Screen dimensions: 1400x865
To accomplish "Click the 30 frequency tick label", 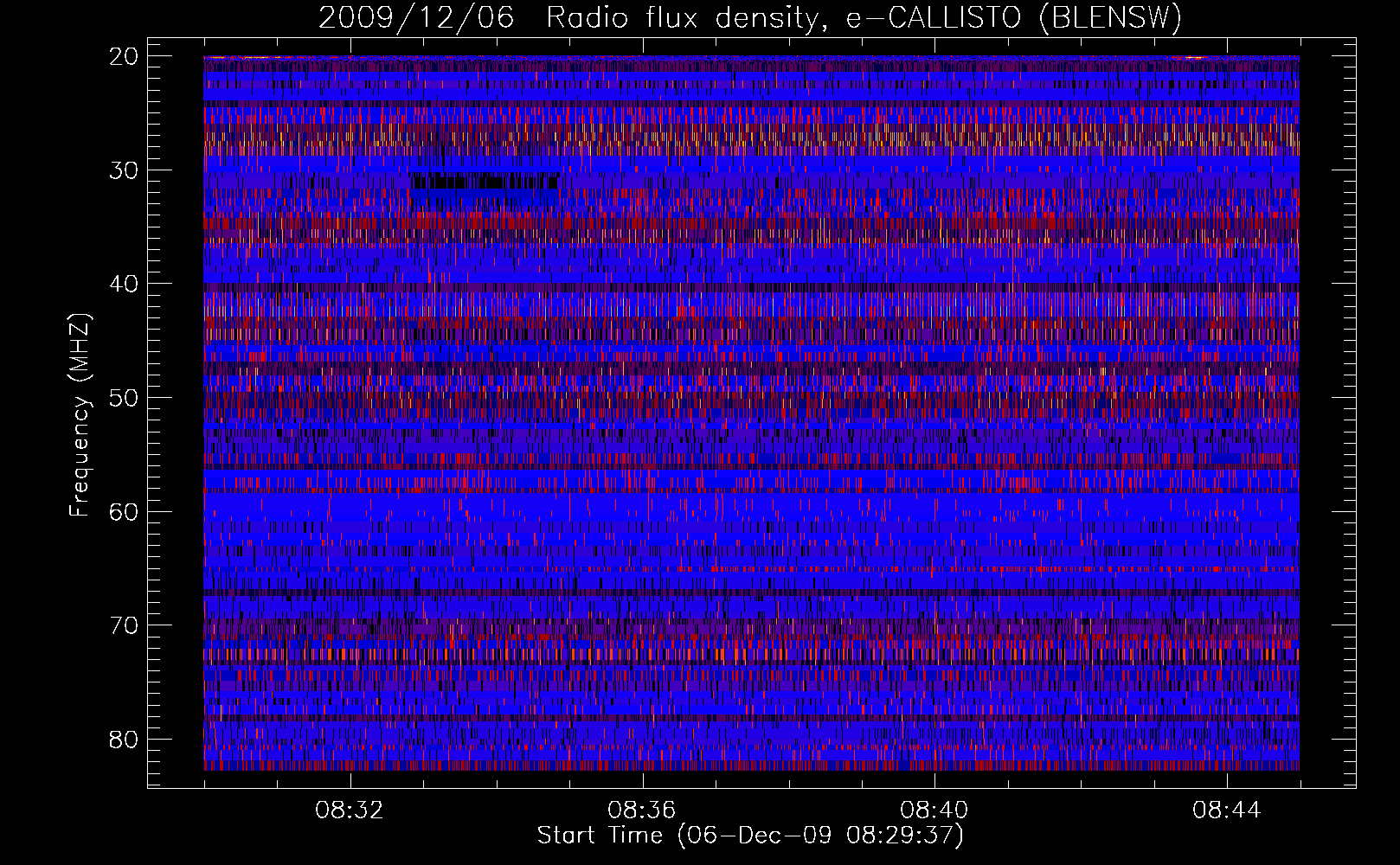I will 125,170.
